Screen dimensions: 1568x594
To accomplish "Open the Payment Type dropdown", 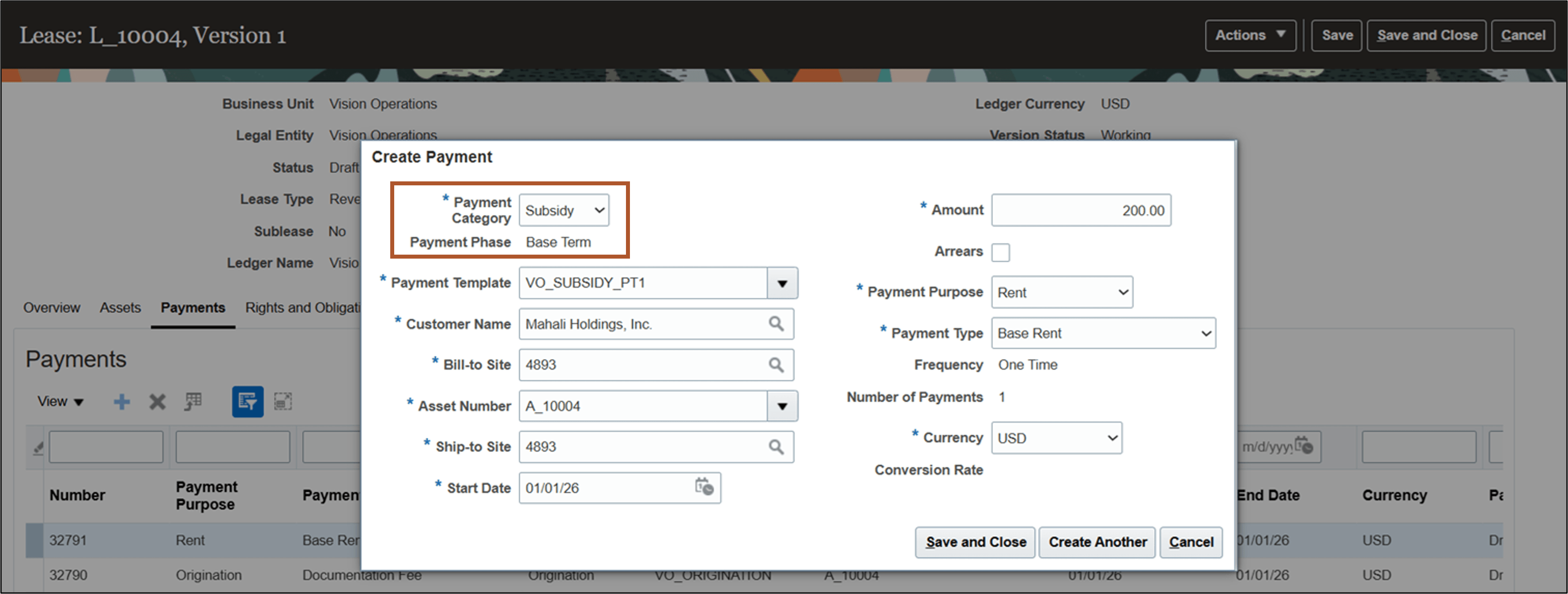I will 1104,333.
